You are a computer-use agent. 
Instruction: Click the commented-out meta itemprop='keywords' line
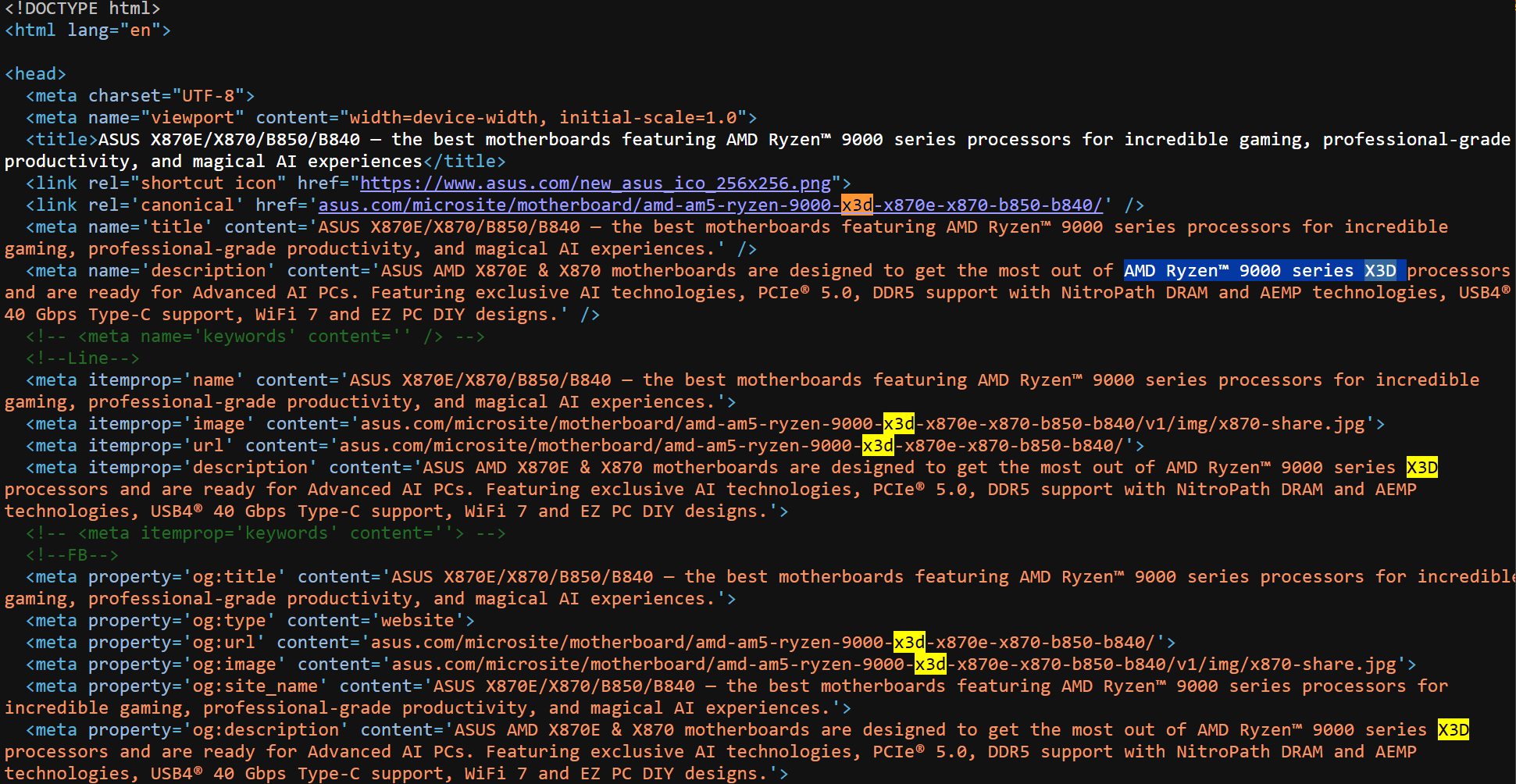(266, 533)
